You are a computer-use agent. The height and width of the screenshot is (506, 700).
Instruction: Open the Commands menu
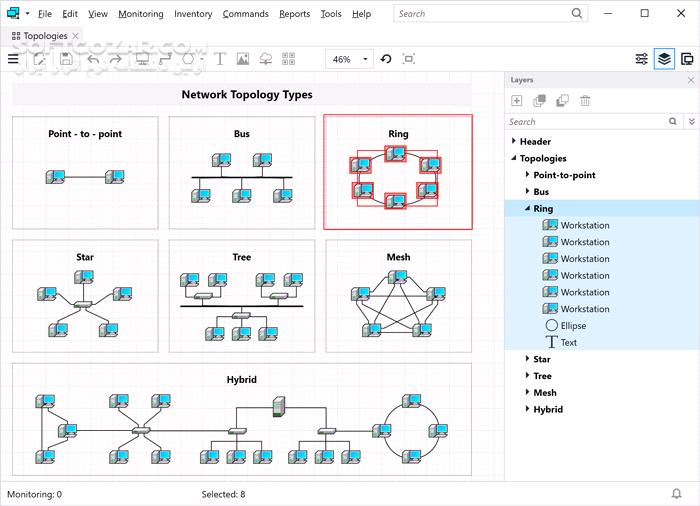[246, 14]
